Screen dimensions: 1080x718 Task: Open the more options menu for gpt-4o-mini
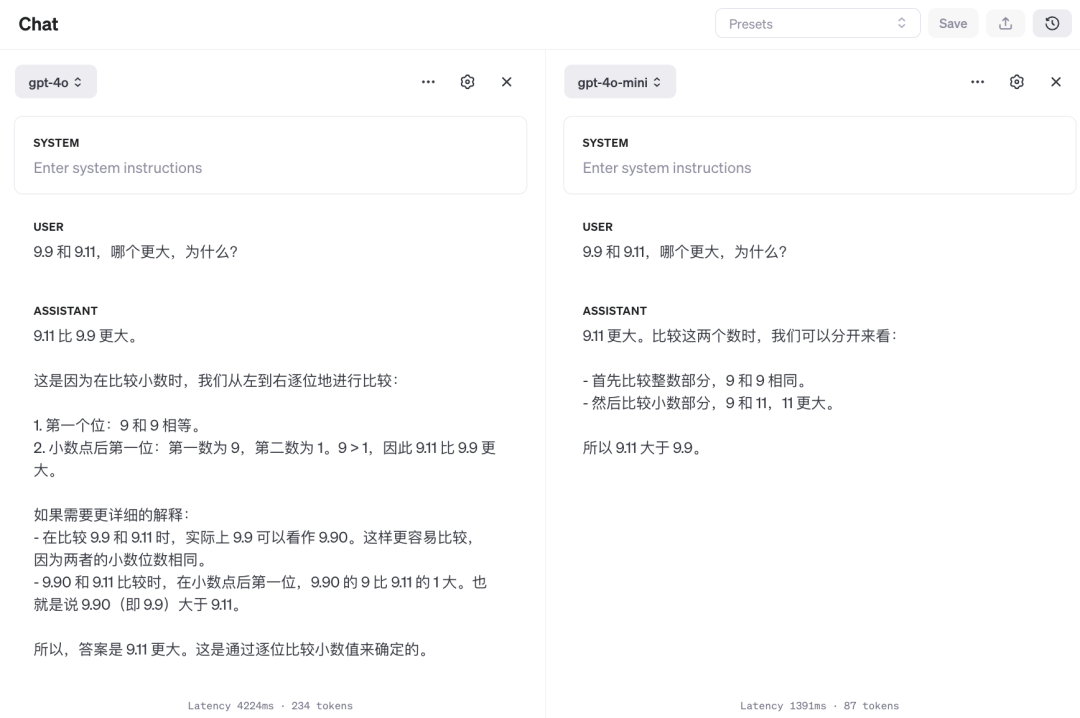click(977, 81)
